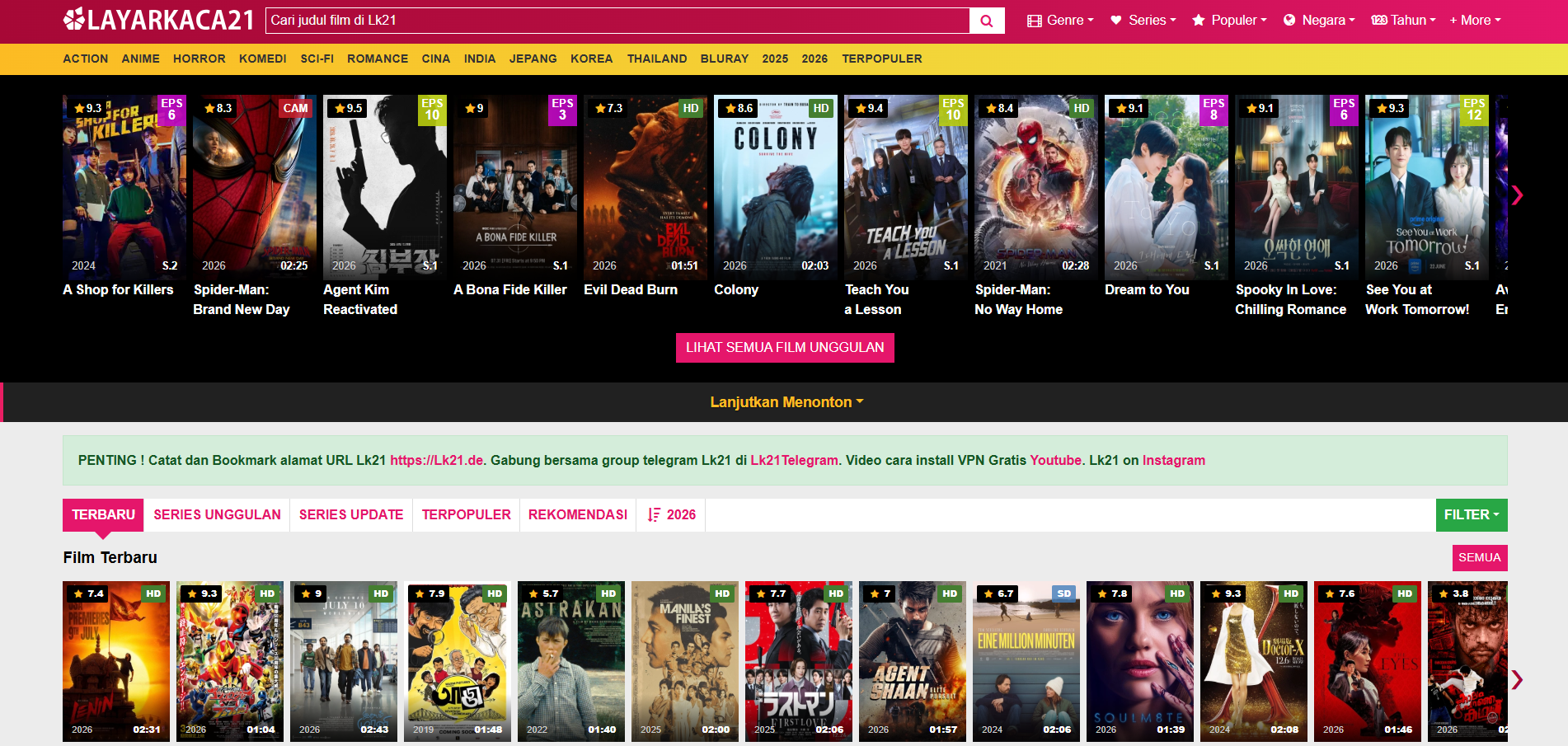Go to the ACTION category
The image size is (1568, 746).
86,59
